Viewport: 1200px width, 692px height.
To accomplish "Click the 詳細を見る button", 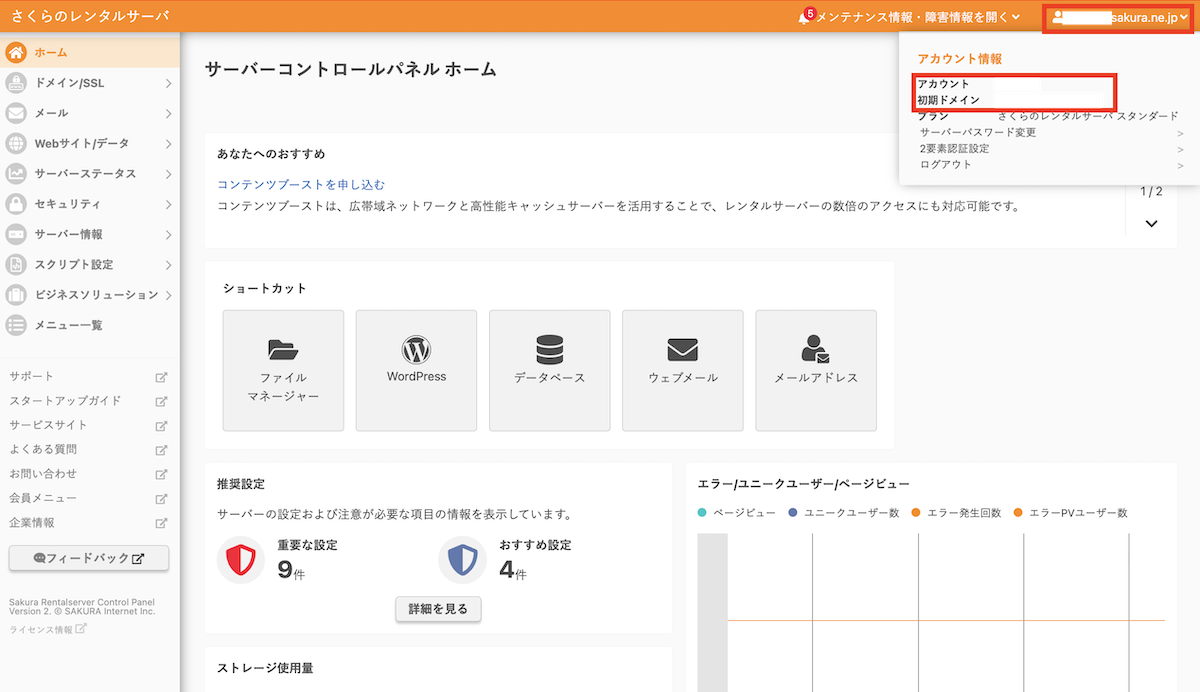I will pos(439,608).
